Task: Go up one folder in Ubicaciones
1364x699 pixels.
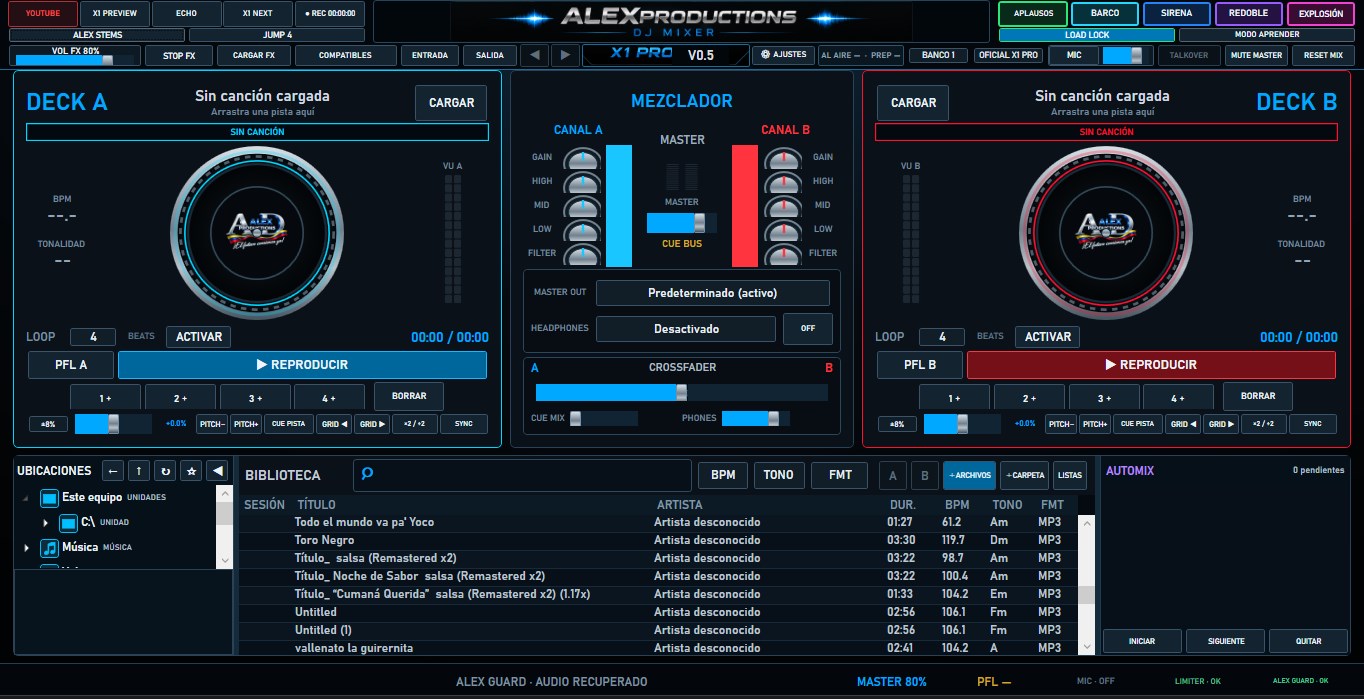Action: [x=140, y=471]
